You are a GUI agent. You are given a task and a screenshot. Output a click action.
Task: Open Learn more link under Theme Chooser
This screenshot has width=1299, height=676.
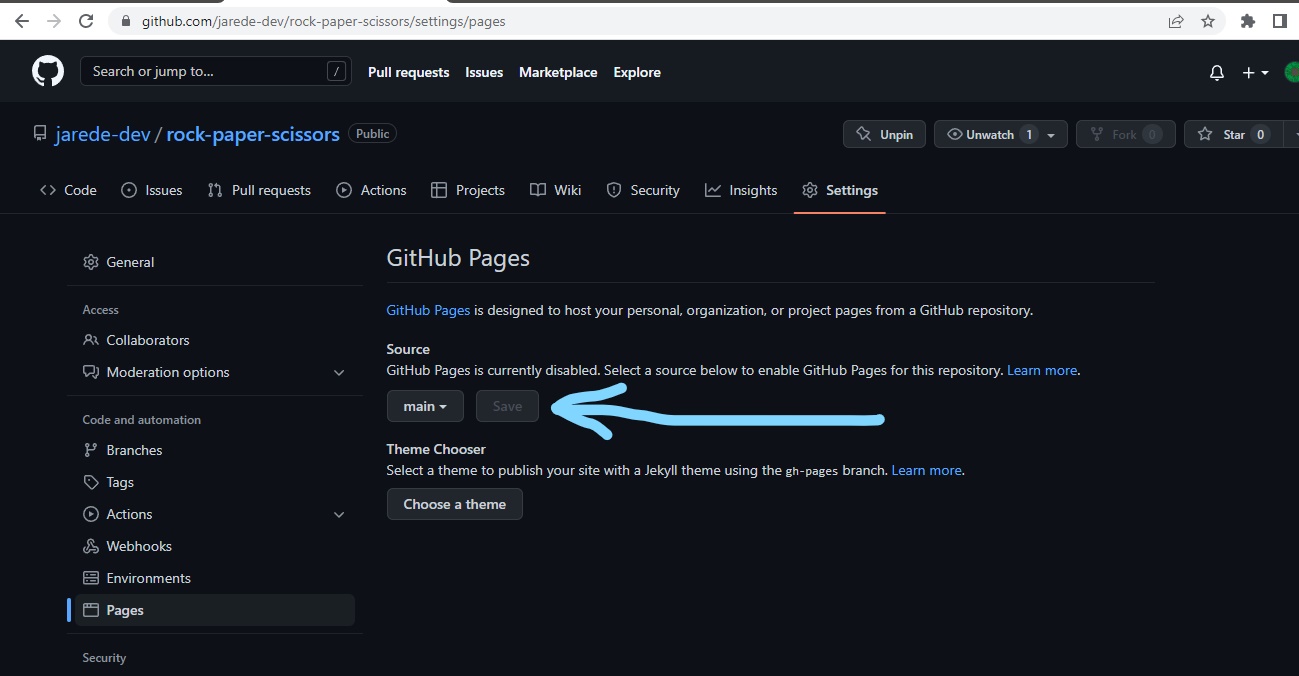(926, 470)
